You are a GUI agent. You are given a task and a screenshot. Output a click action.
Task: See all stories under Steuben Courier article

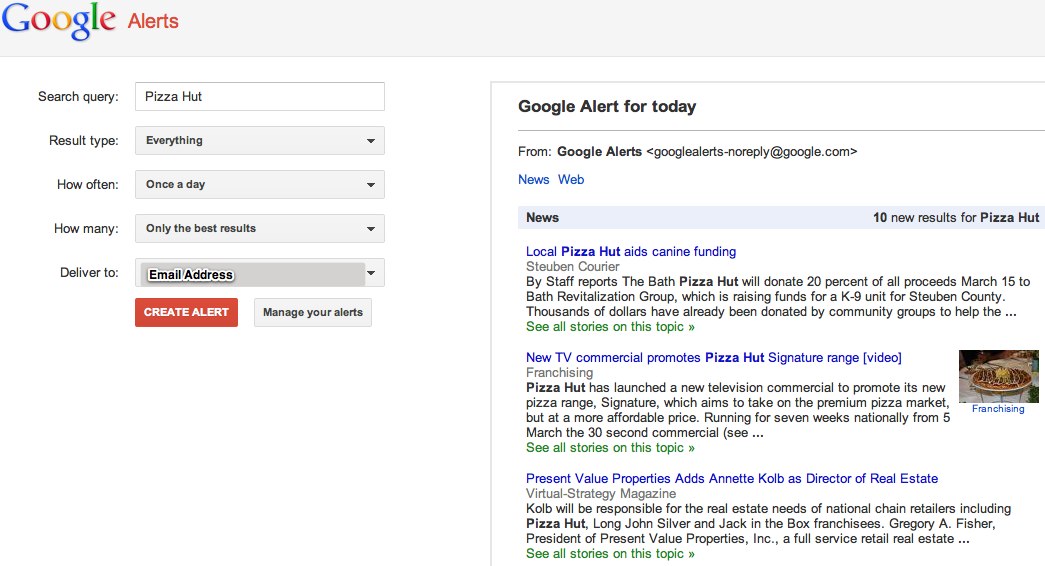click(610, 327)
